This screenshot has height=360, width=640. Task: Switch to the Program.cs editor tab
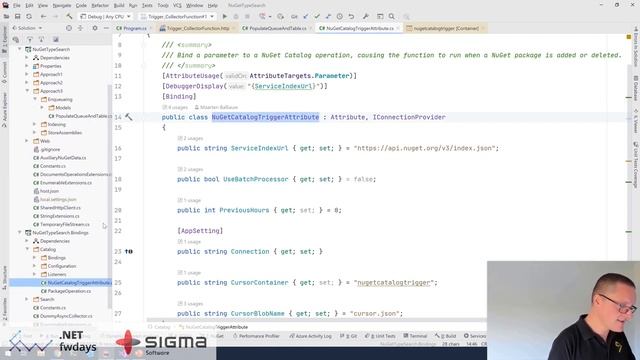pos(134,28)
